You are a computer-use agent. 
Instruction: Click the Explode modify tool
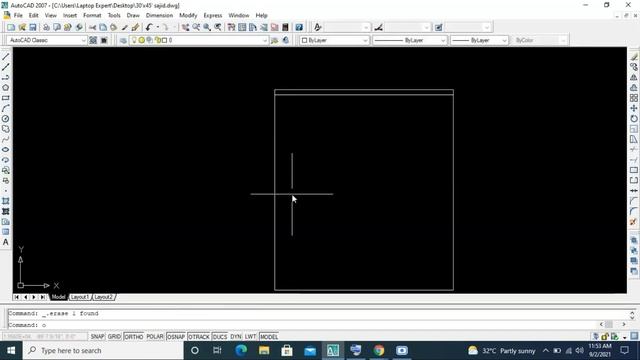633,222
